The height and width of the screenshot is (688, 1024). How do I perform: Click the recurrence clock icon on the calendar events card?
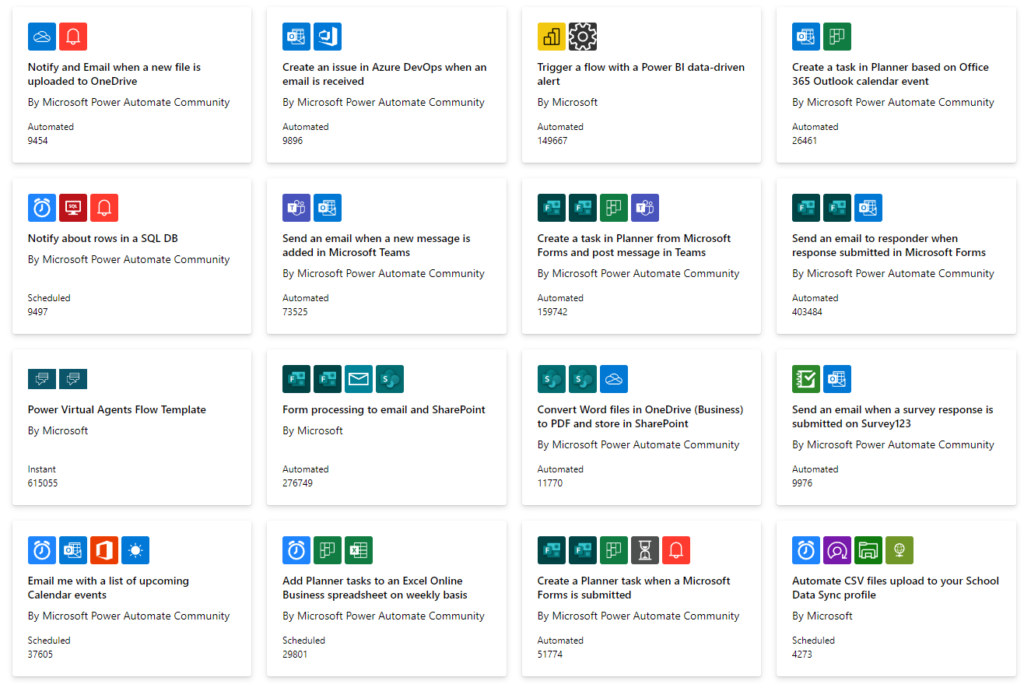click(x=41, y=549)
